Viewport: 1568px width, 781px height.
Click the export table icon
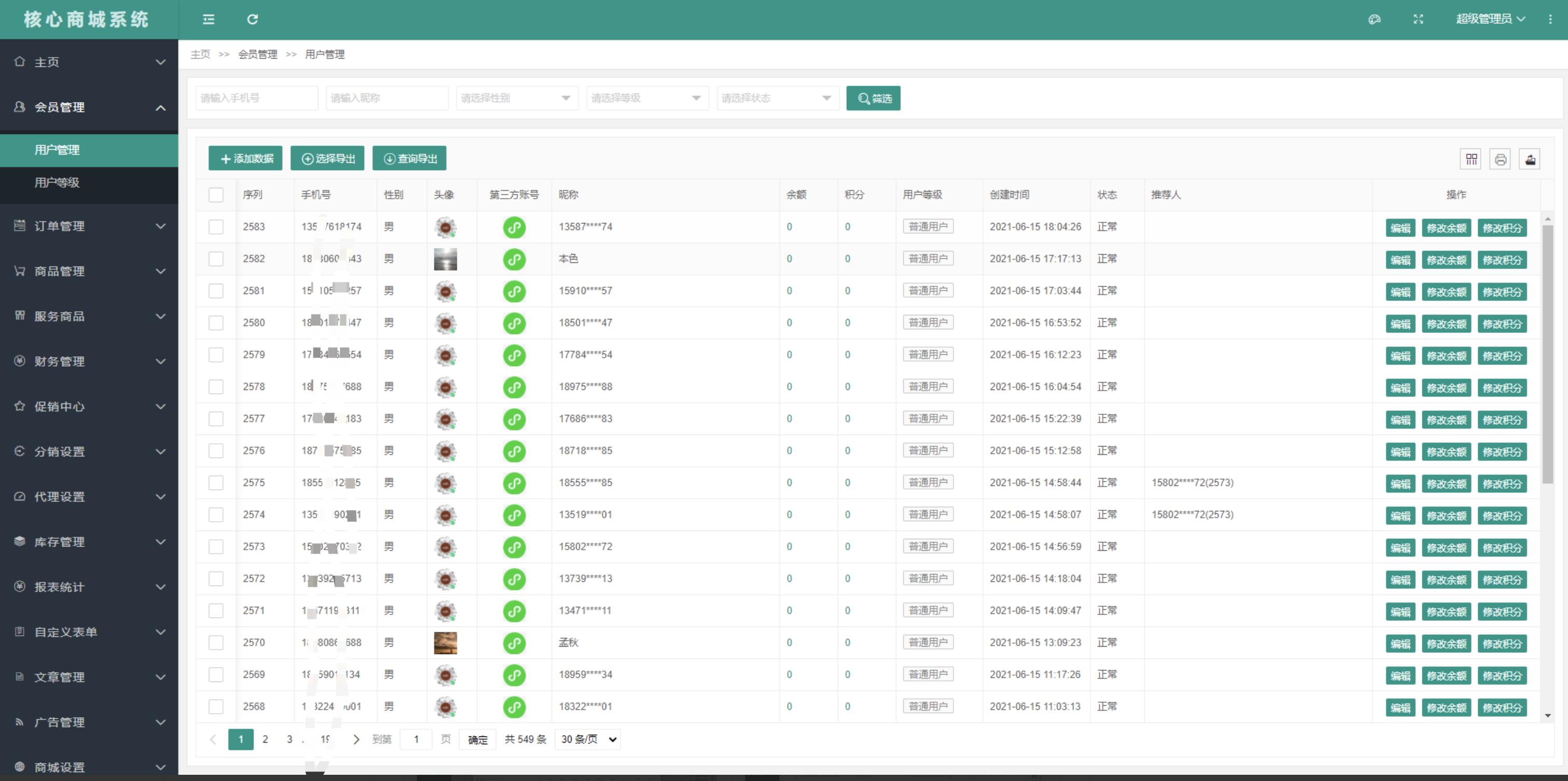point(1530,159)
